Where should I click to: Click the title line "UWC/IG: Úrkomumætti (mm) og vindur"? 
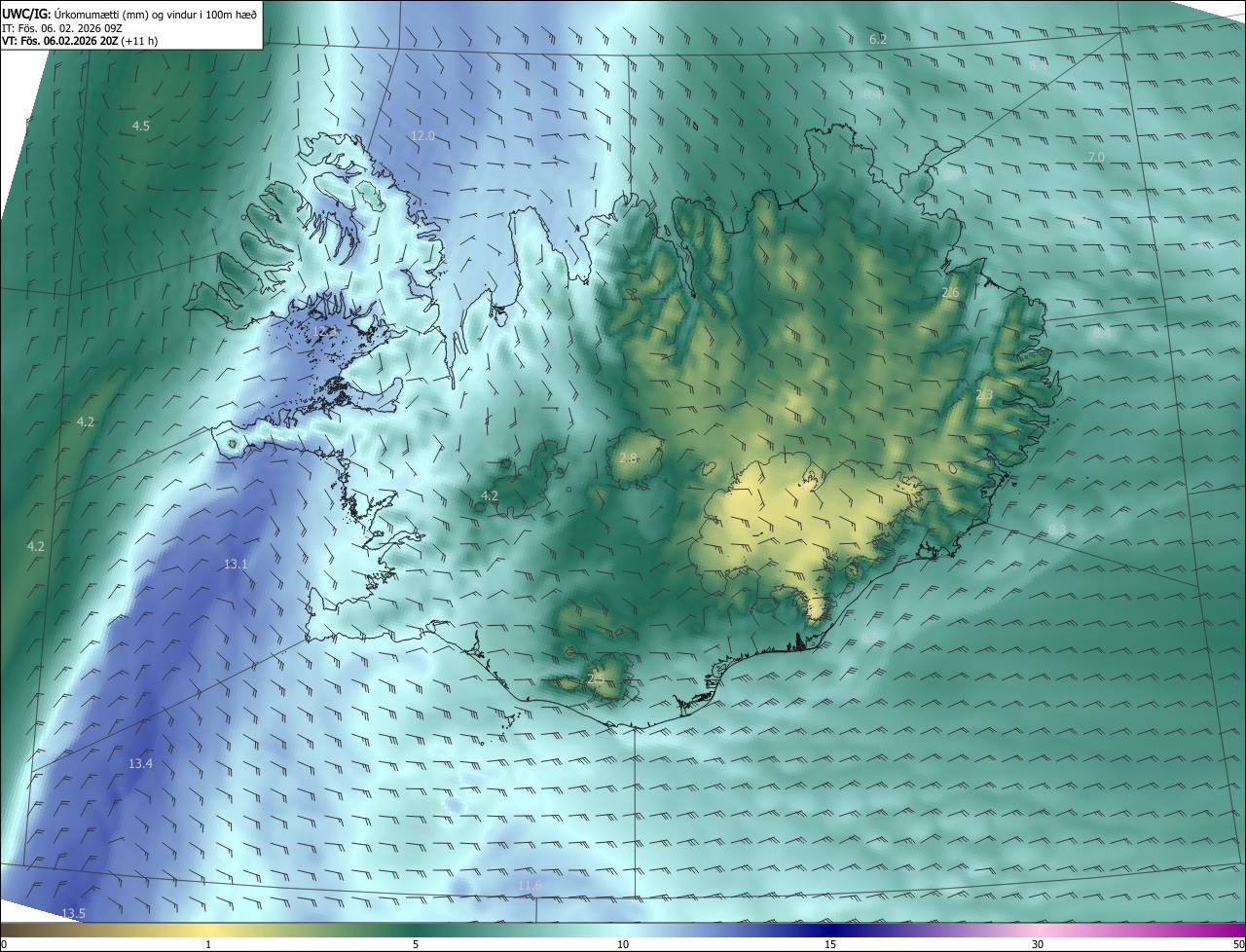click(x=129, y=13)
